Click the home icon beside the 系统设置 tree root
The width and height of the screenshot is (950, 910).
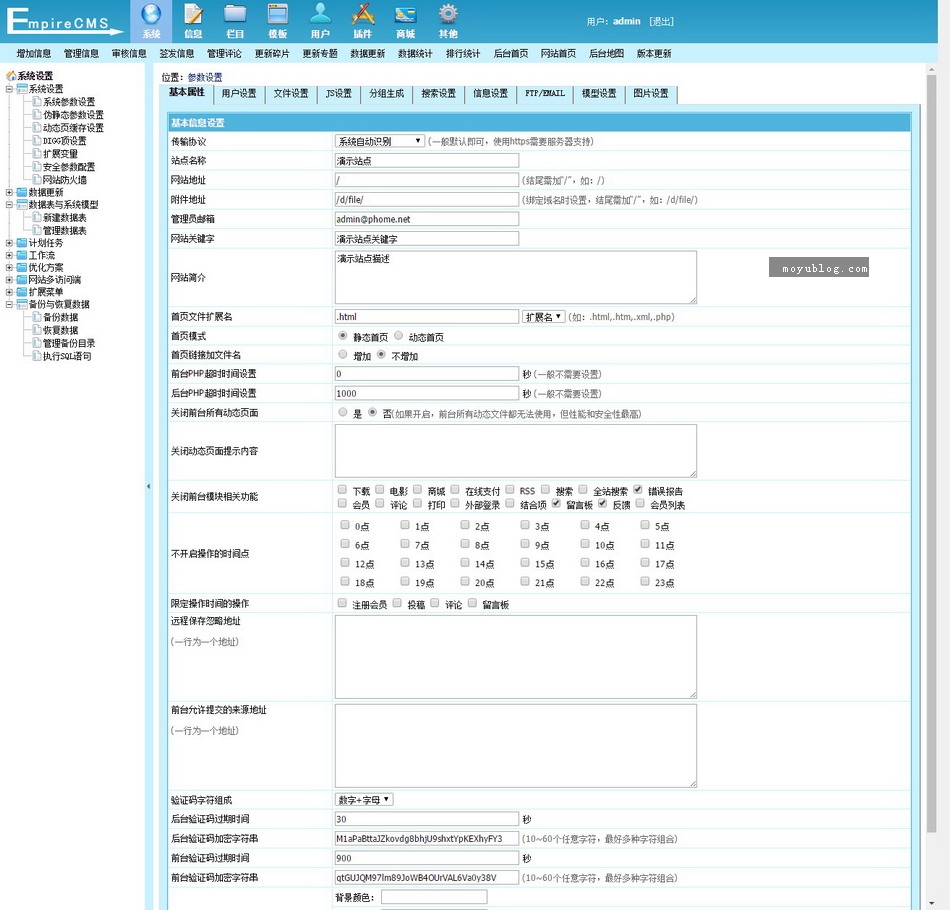tap(11, 76)
